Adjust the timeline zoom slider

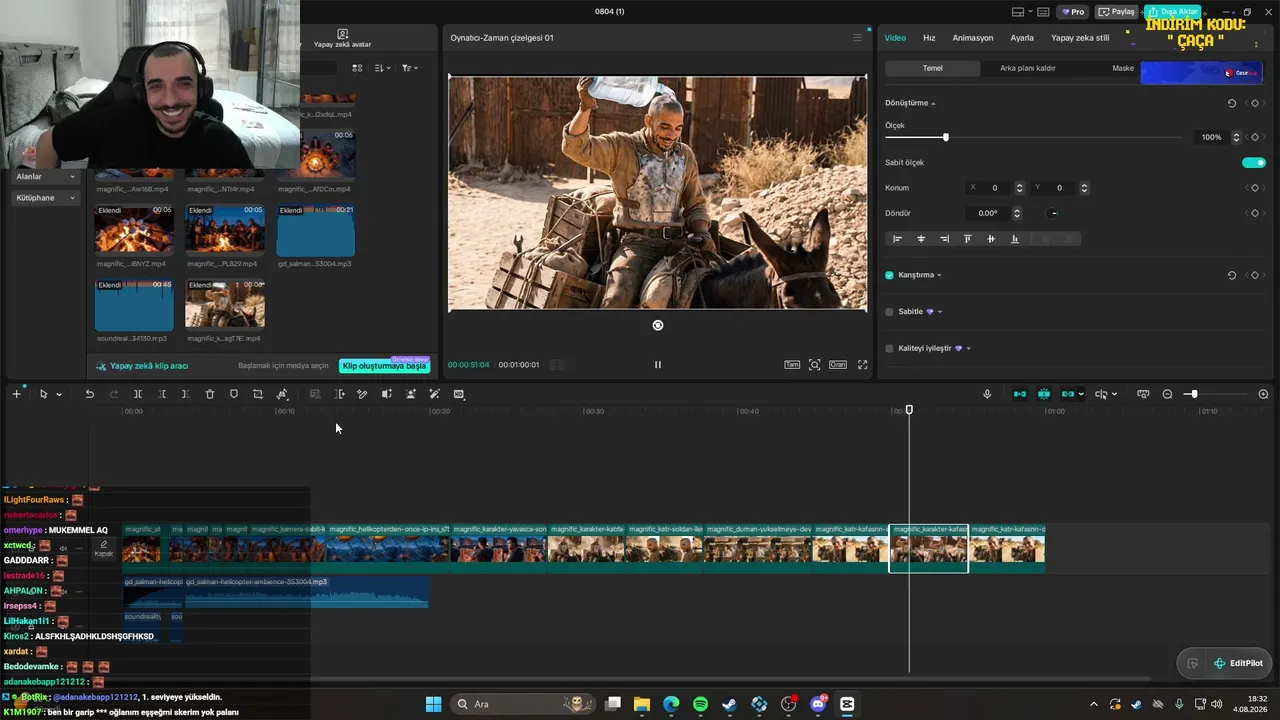coord(1193,394)
